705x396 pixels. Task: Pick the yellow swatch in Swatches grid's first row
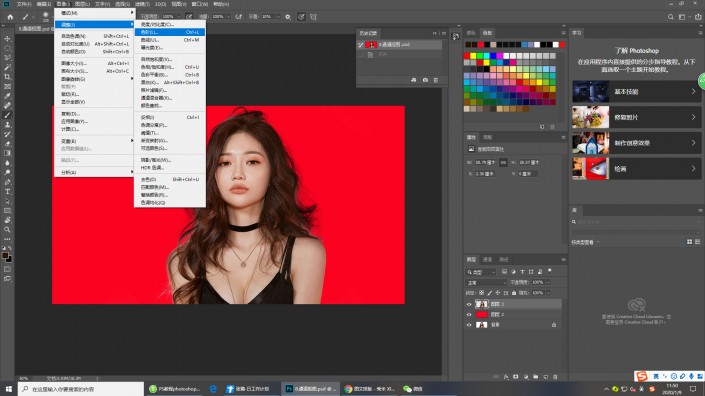click(473, 56)
